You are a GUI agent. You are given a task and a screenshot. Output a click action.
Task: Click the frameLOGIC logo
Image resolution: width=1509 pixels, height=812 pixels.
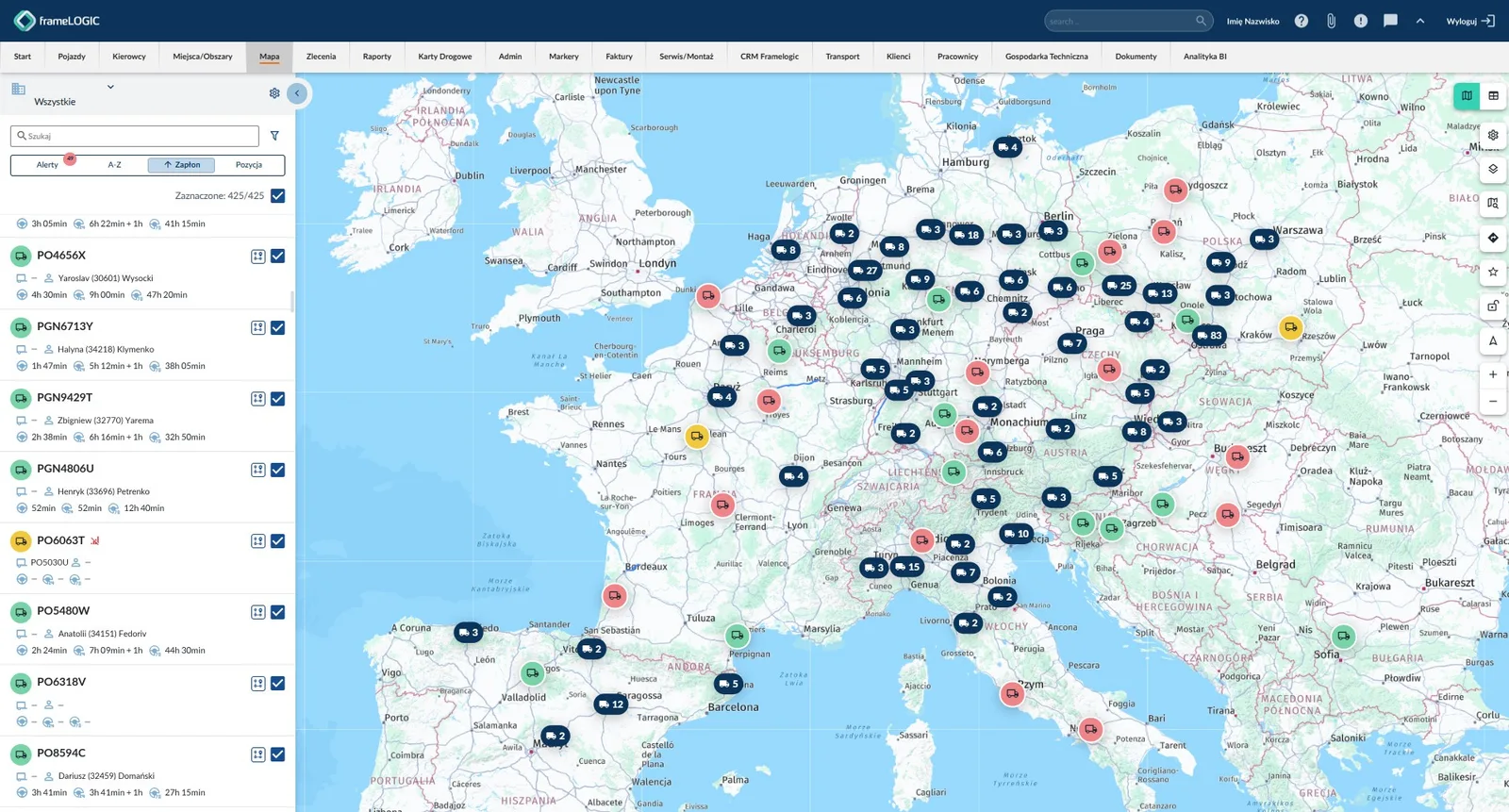[57, 21]
